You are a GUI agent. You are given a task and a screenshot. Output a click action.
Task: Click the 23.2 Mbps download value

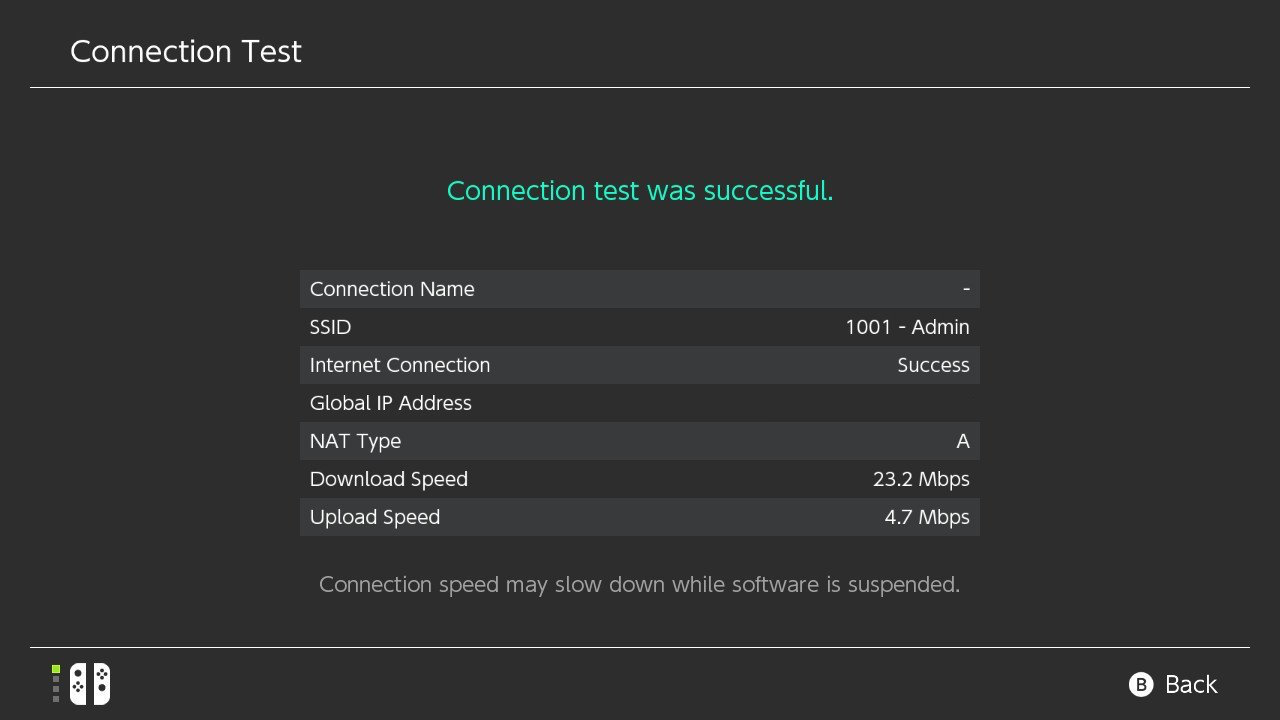(921, 479)
